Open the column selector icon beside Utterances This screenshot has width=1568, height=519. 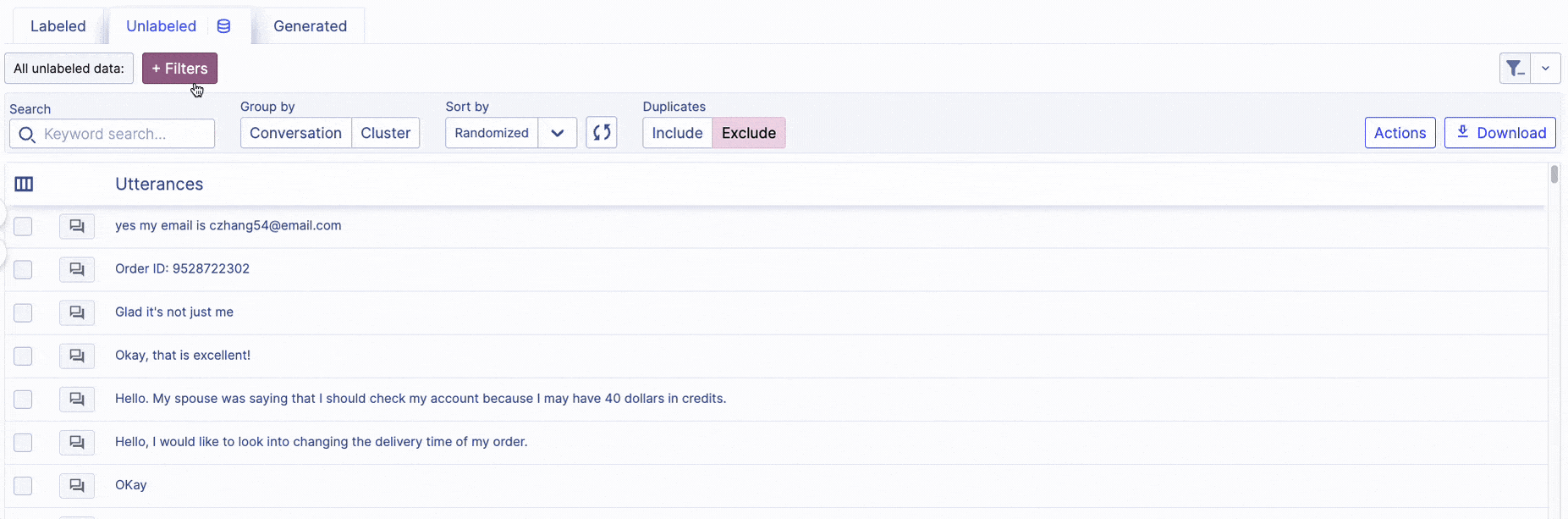(24, 185)
